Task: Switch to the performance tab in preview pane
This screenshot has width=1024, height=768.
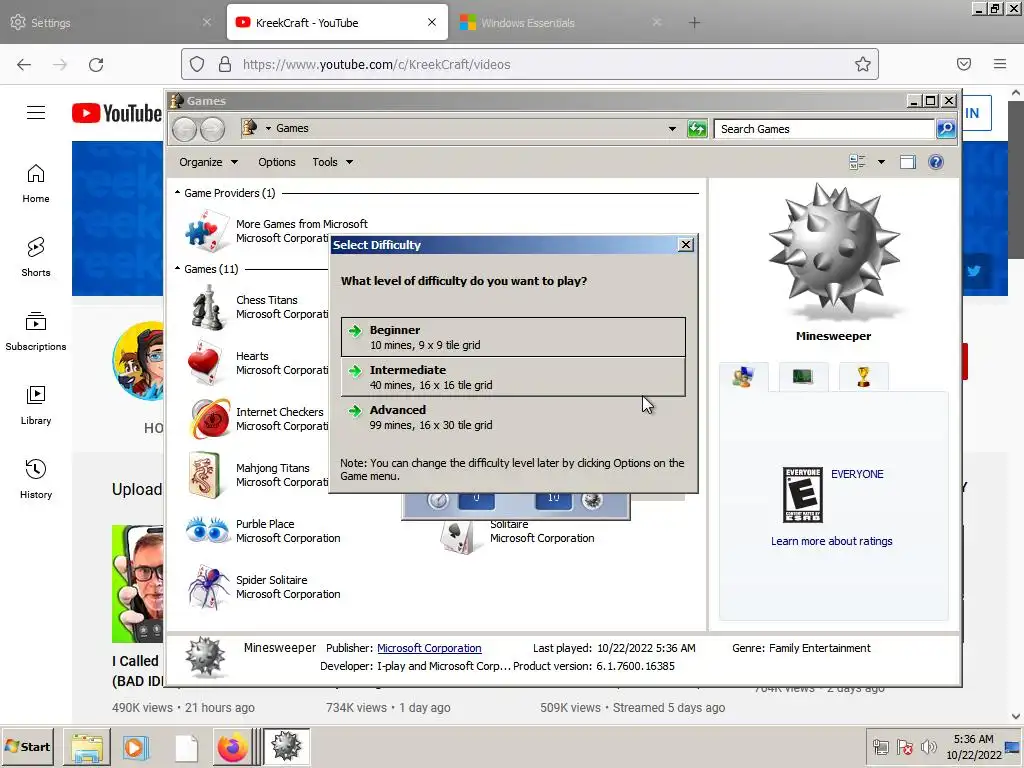Action: [803, 377]
